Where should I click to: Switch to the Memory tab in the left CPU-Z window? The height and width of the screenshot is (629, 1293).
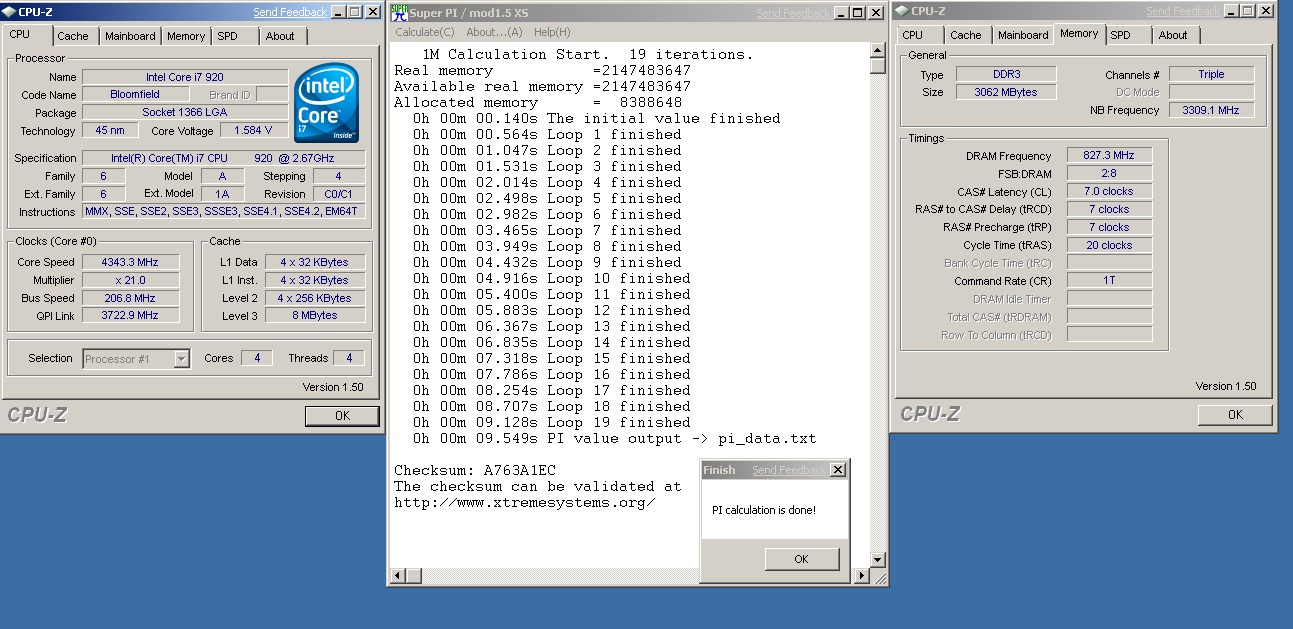(x=186, y=36)
